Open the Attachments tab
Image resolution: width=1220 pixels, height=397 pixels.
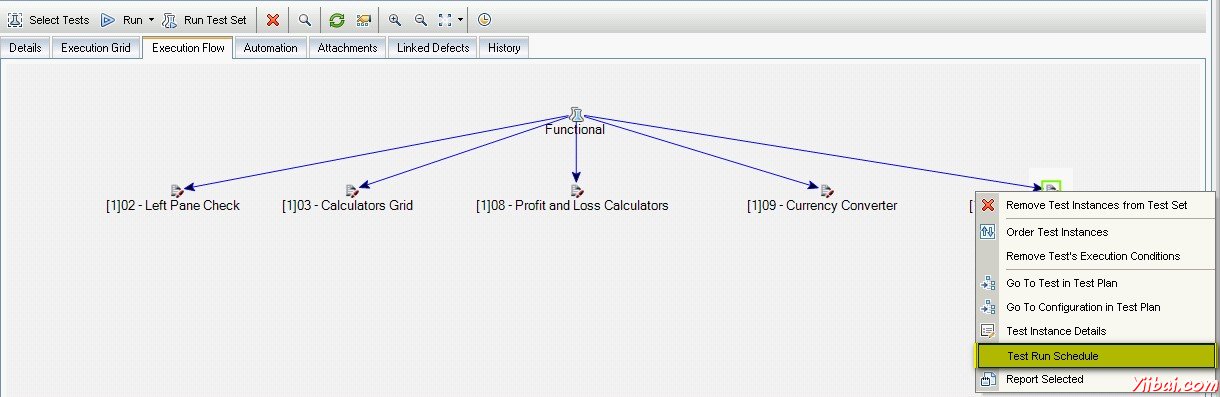[347, 48]
